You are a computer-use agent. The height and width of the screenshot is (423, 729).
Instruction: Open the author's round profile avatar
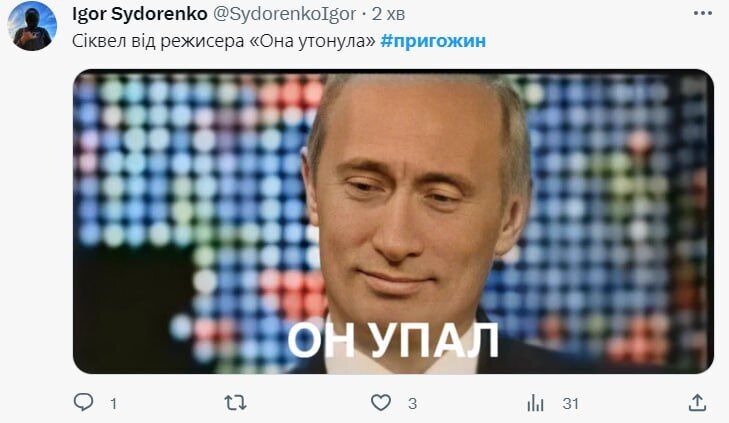[x=32, y=26]
